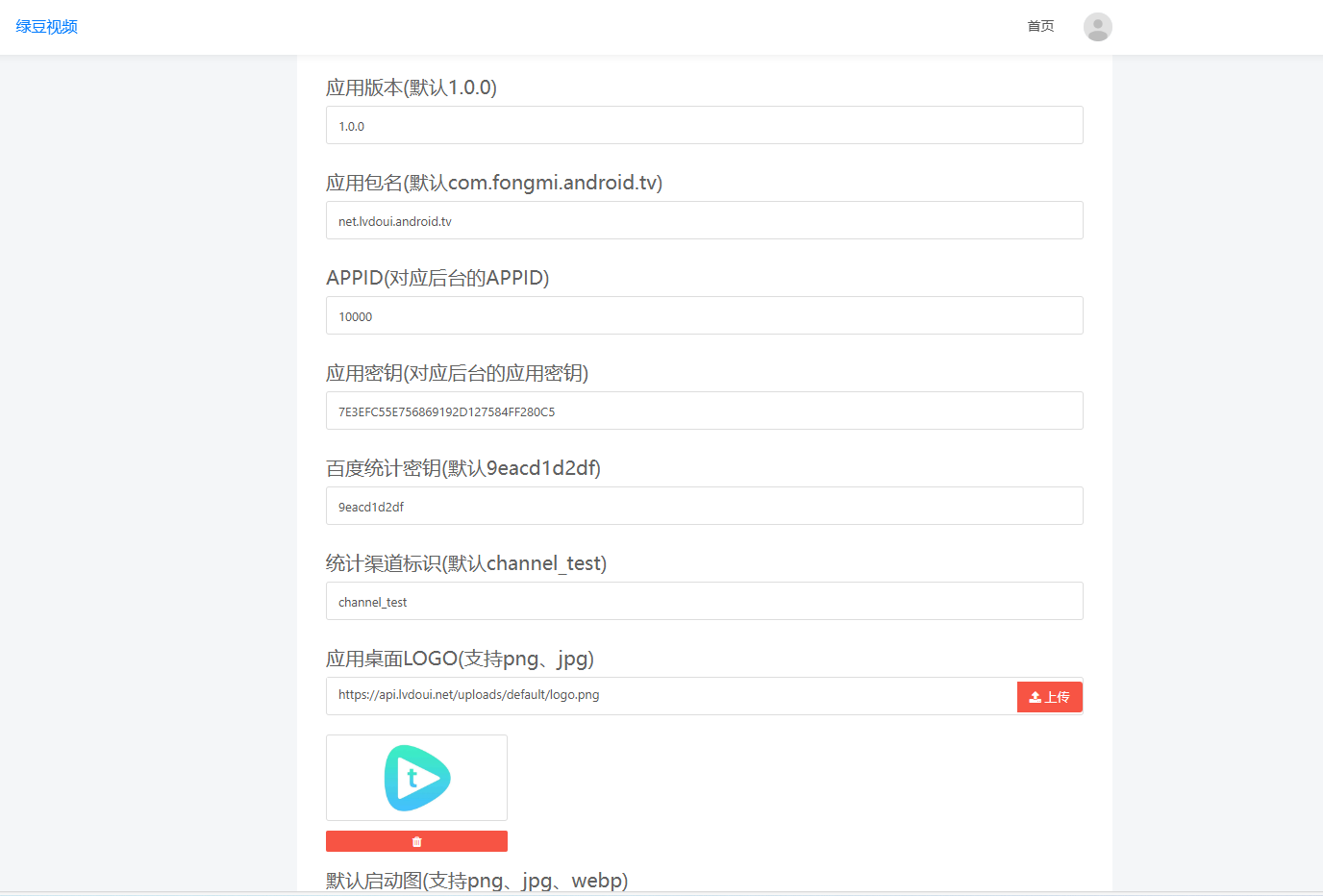Click the 绿豆视频 site title link
The height and width of the screenshot is (896, 1323).
point(45,26)
